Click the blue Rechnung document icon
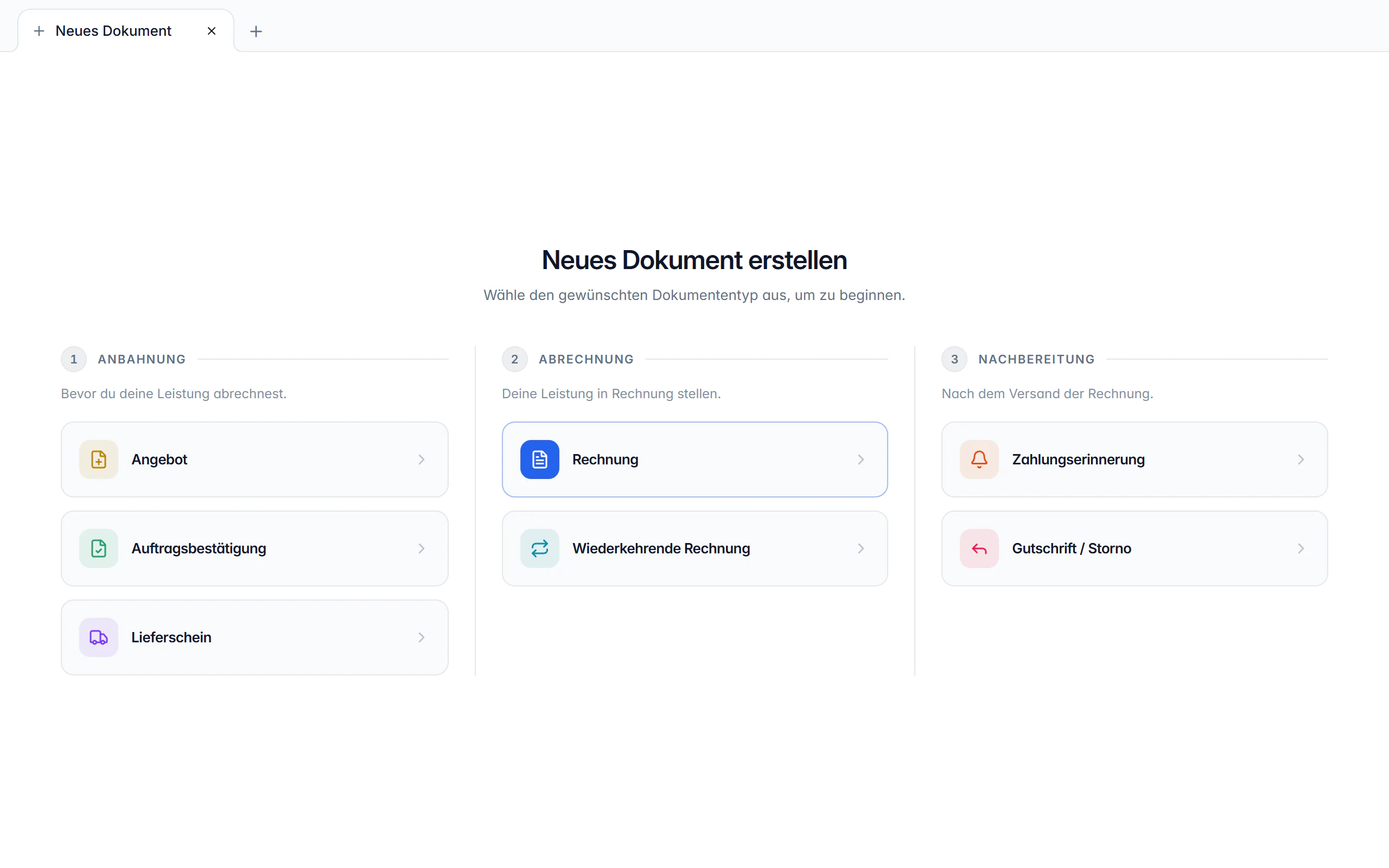The width and height of the screenshot is (1389, 868). click(539, 459)
